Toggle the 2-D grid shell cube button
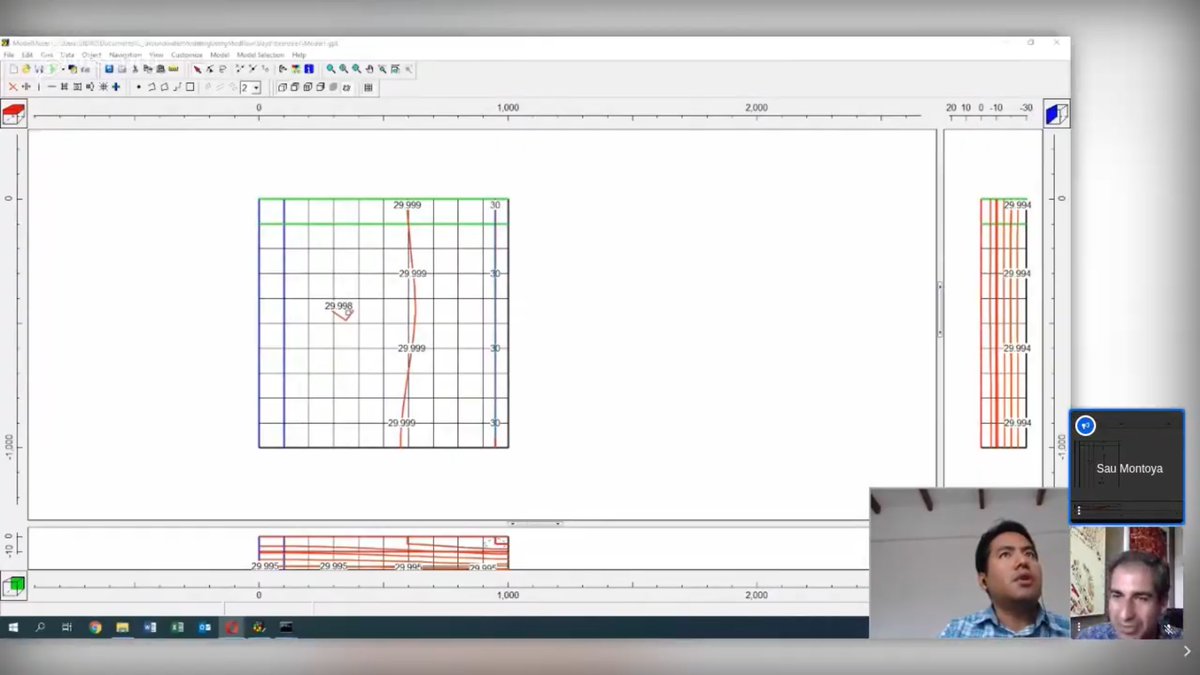The image size is (1200, 675). pyautogui.click(x=281, y=87)
